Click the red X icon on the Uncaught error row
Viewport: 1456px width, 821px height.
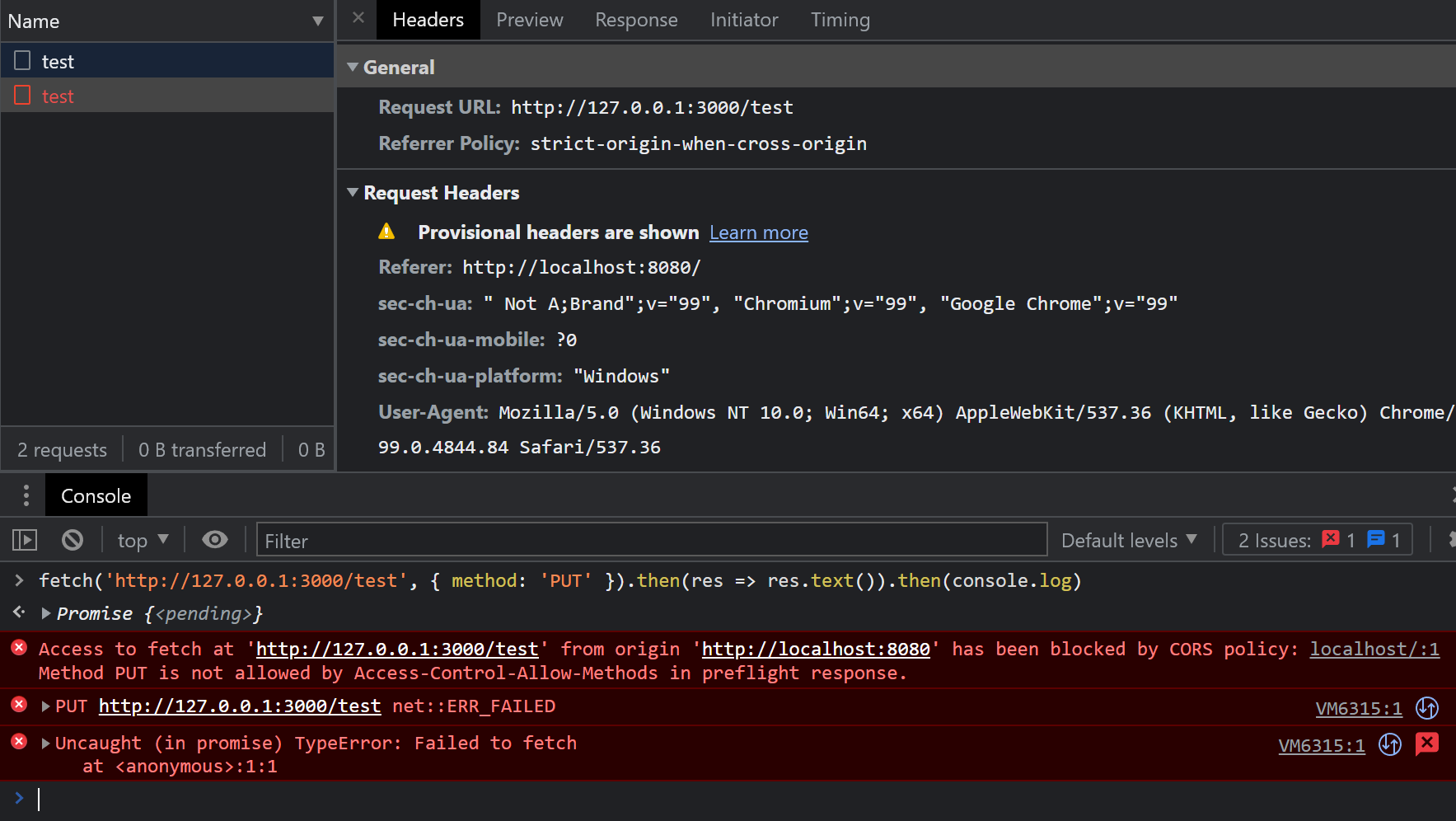click(1426, 744)
